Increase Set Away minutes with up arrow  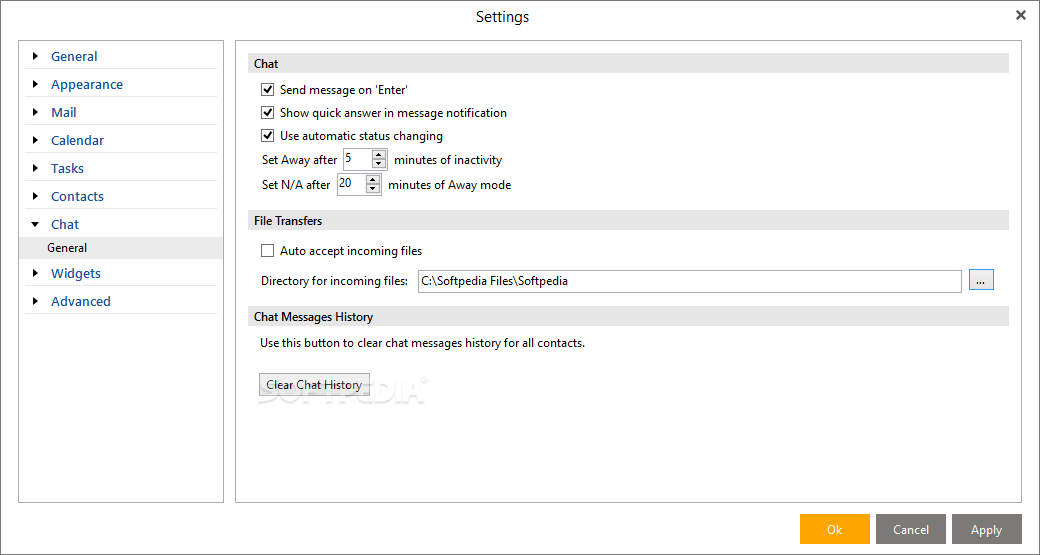[x=379, y=155]
